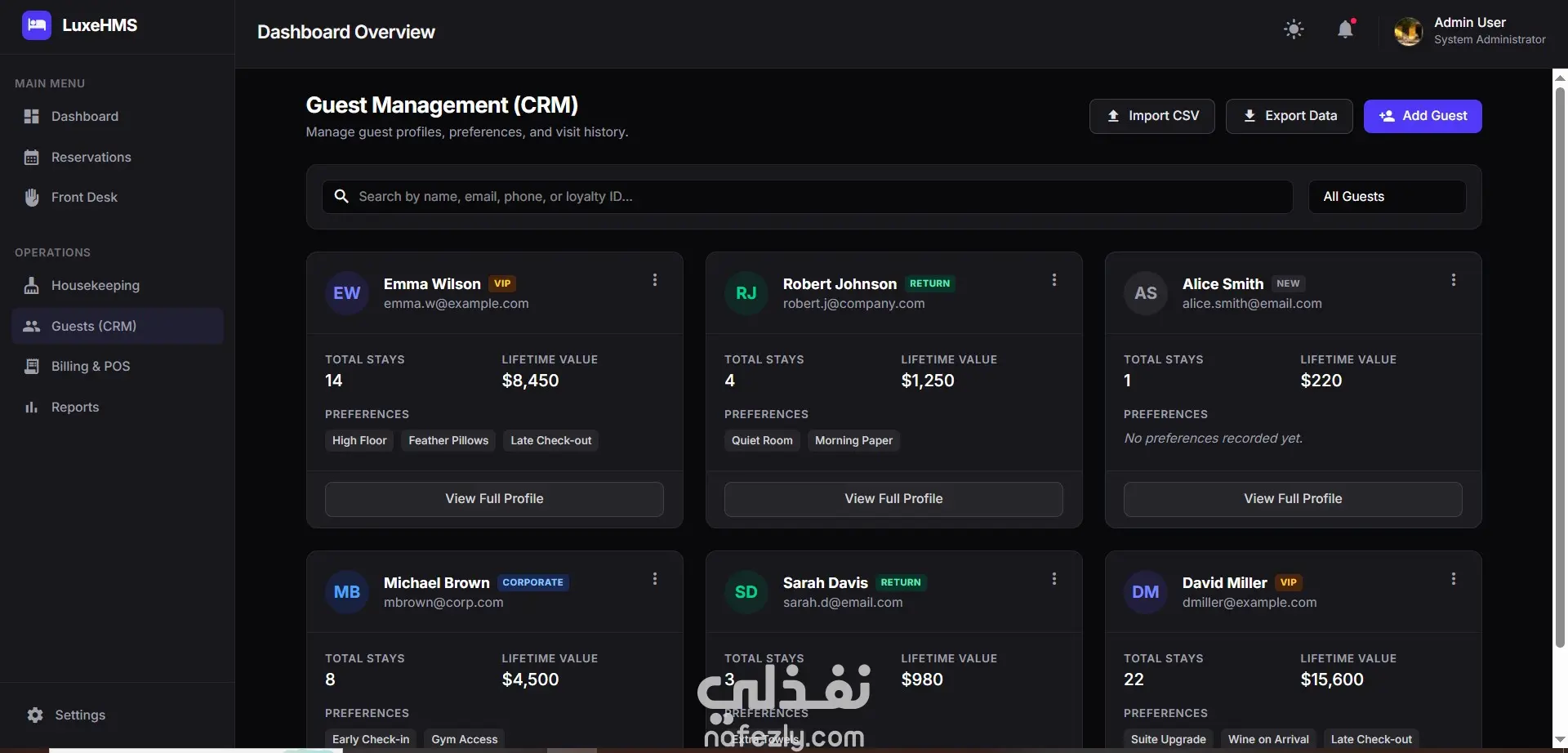The image size is (1568, 753).
Task: Click Michael Brown's MB avatar
Action: tap(347, 592)
